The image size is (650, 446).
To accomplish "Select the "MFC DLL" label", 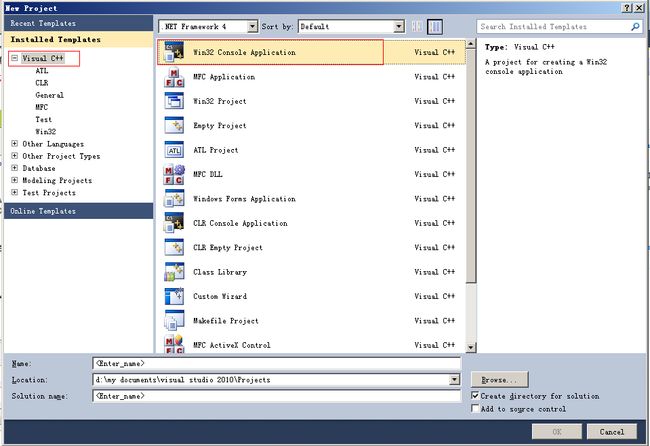I will point(207,175).
